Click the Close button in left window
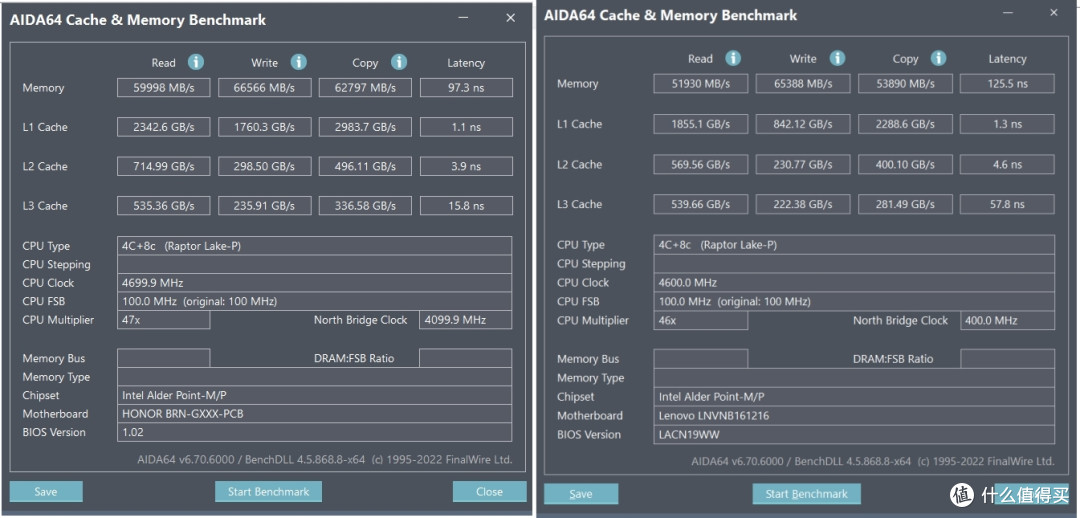Viewport: 1080px width, 518px height. coord(489,492)
